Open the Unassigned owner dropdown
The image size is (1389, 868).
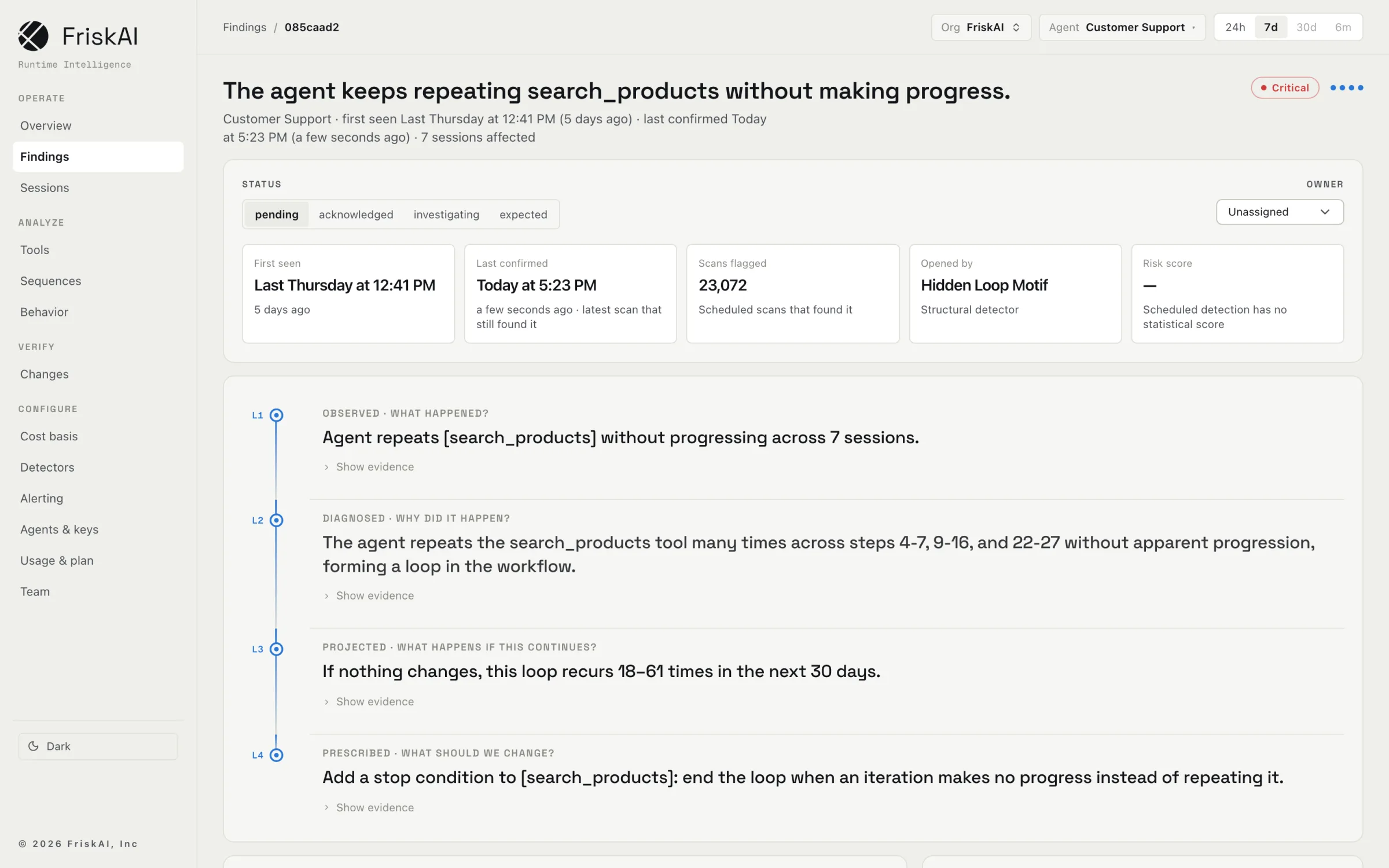pos(1280,212)
